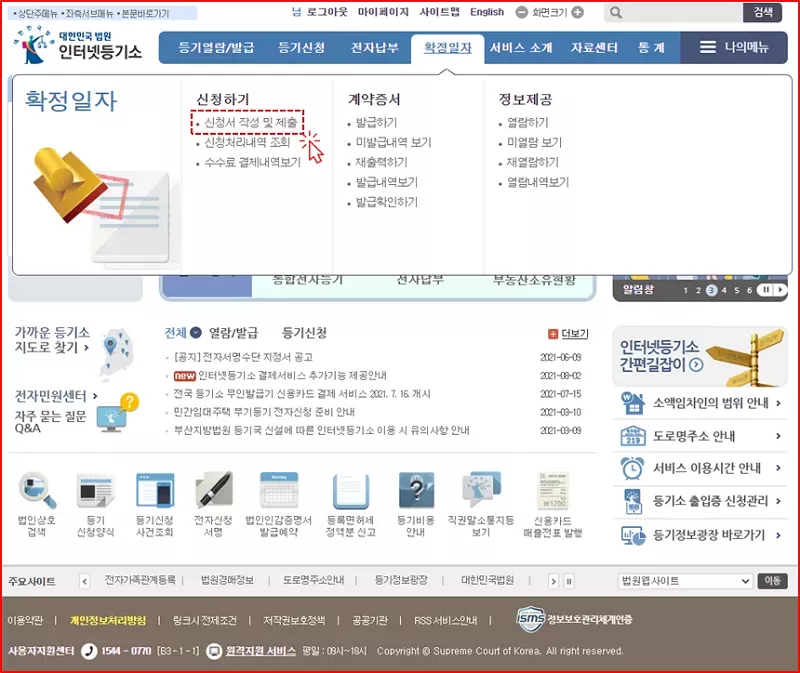The image size is (800, 673).
Task: Open 등기열람/발급 menu
Action: point(216,47)
